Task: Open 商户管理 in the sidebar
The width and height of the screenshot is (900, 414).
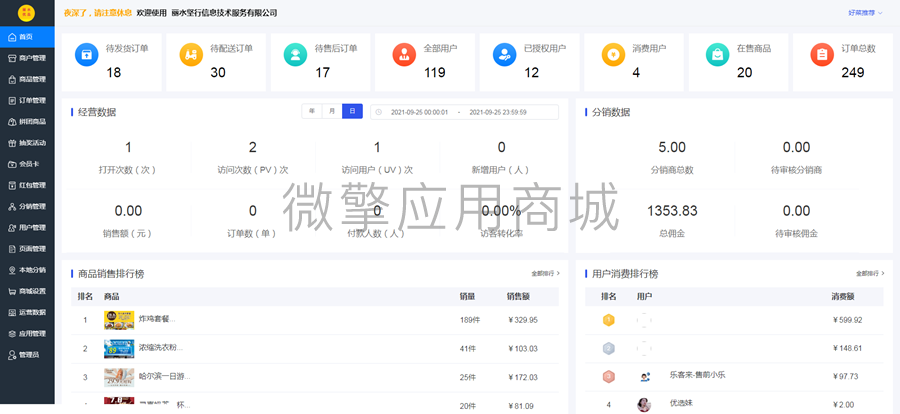Action: [x=27, y=58]
